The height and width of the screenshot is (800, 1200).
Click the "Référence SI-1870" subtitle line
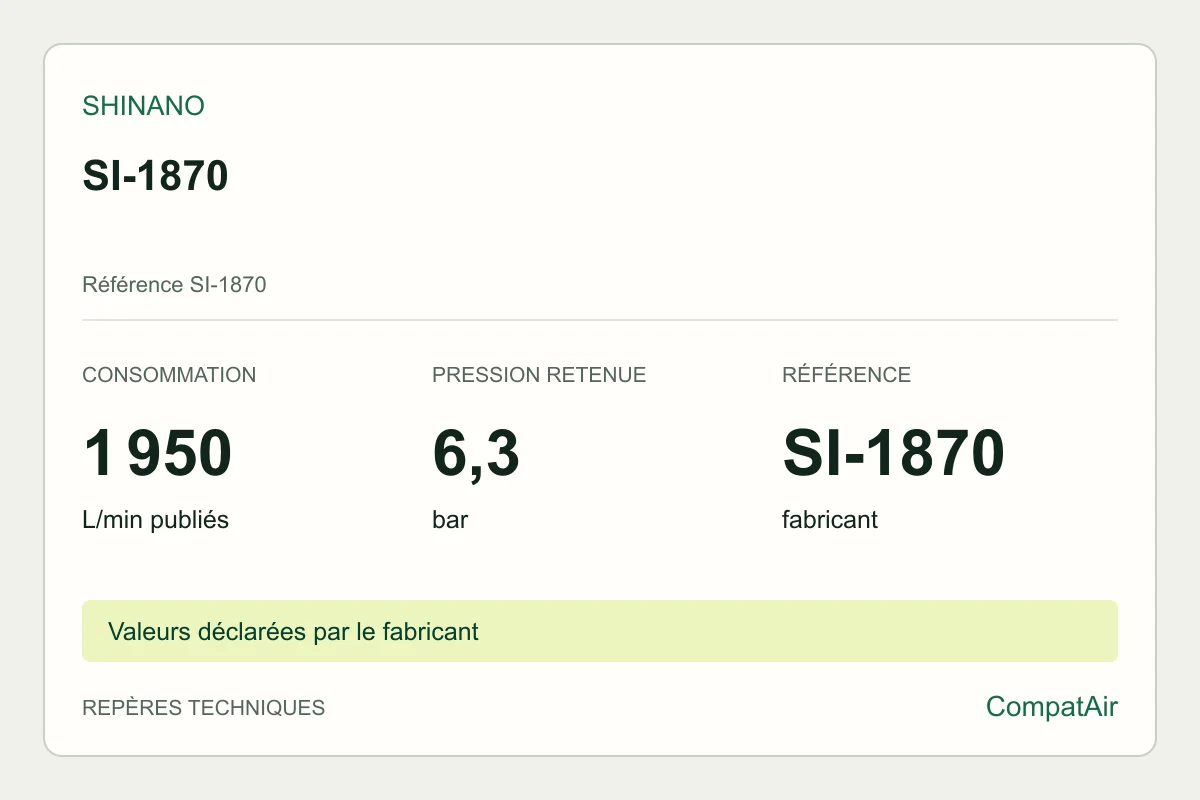point(174,285)
